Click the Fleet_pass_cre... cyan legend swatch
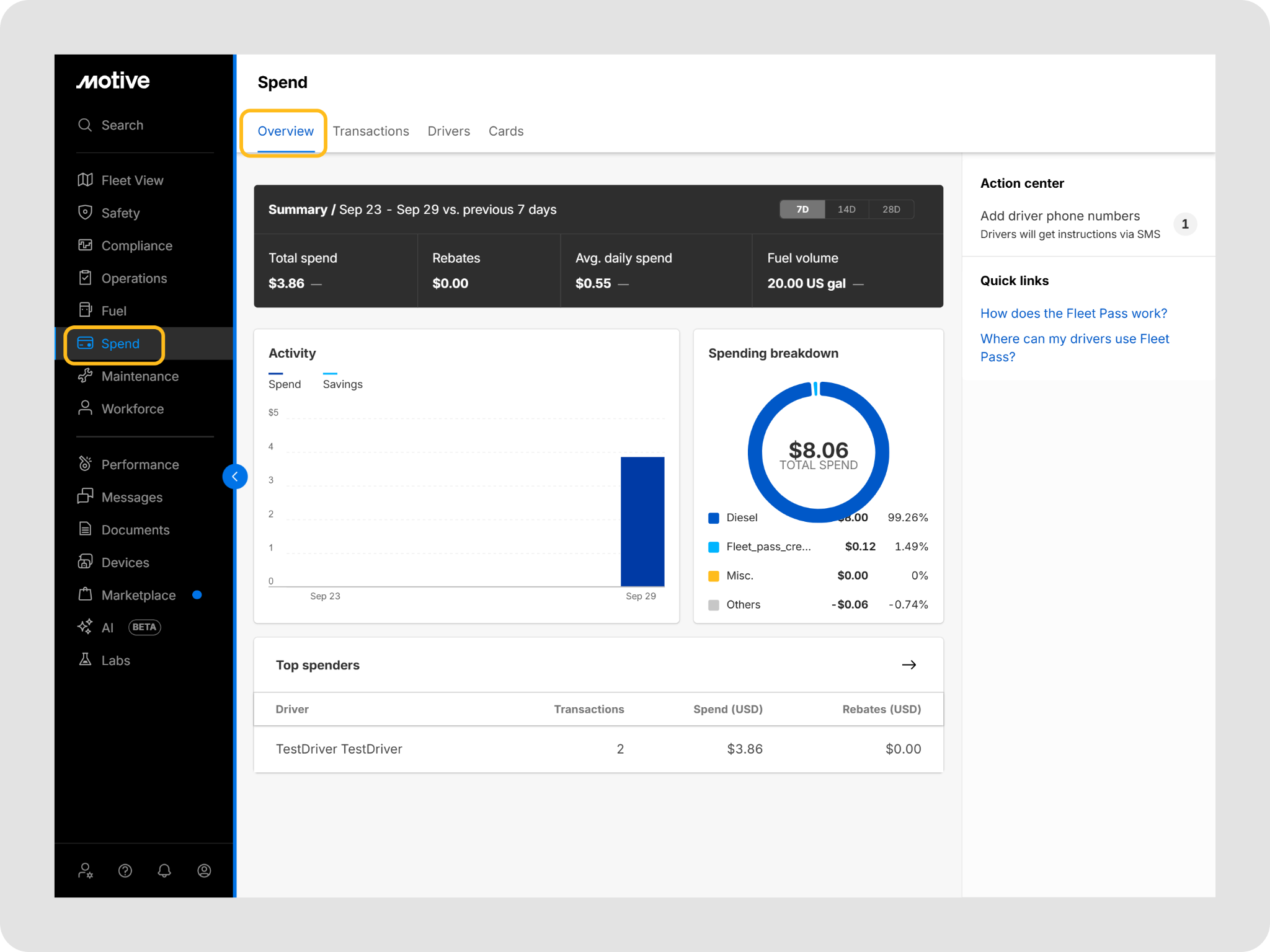Image resolution: width=1270 pixels, height=952 pixels. coord(714,547)
